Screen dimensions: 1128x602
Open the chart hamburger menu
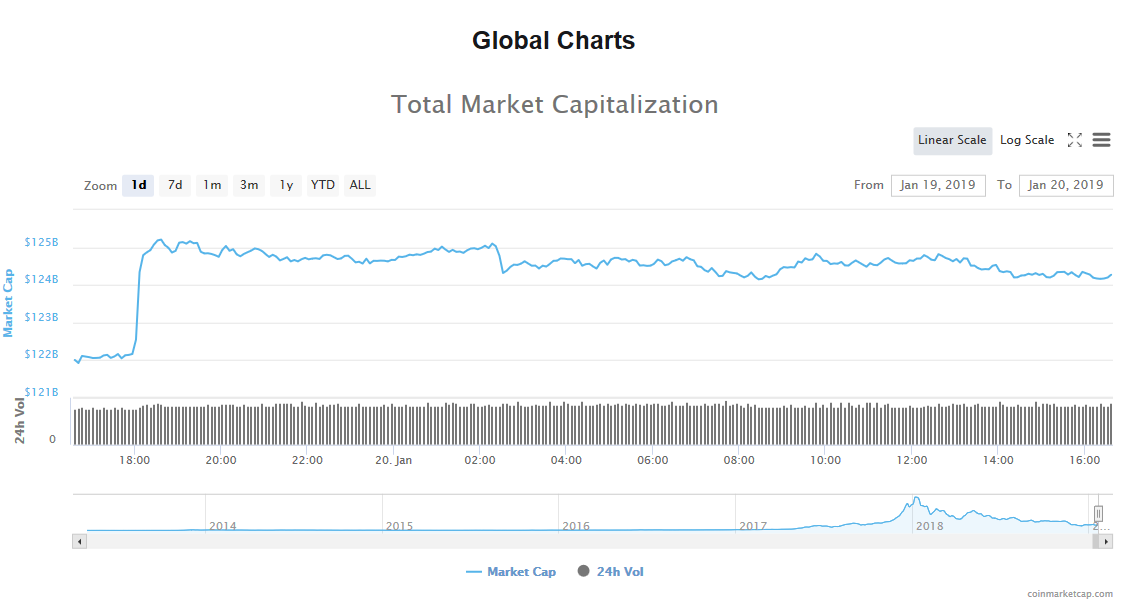click(x=1101, y=140)
